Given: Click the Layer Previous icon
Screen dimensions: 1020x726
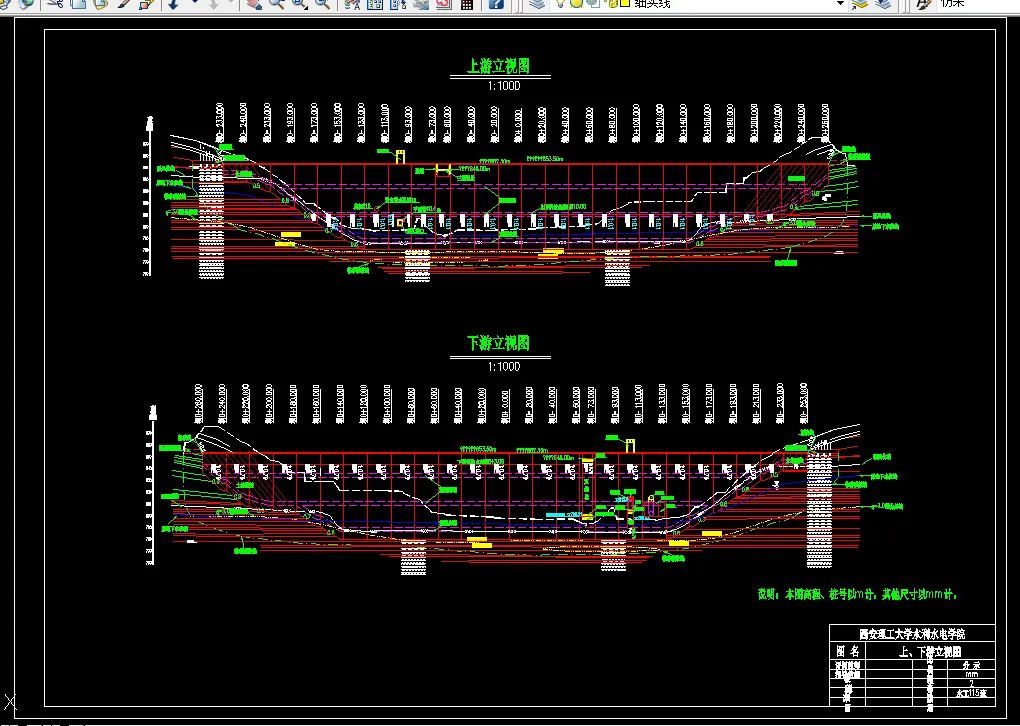Looking at the screenshot, I should tap(883, 4).
